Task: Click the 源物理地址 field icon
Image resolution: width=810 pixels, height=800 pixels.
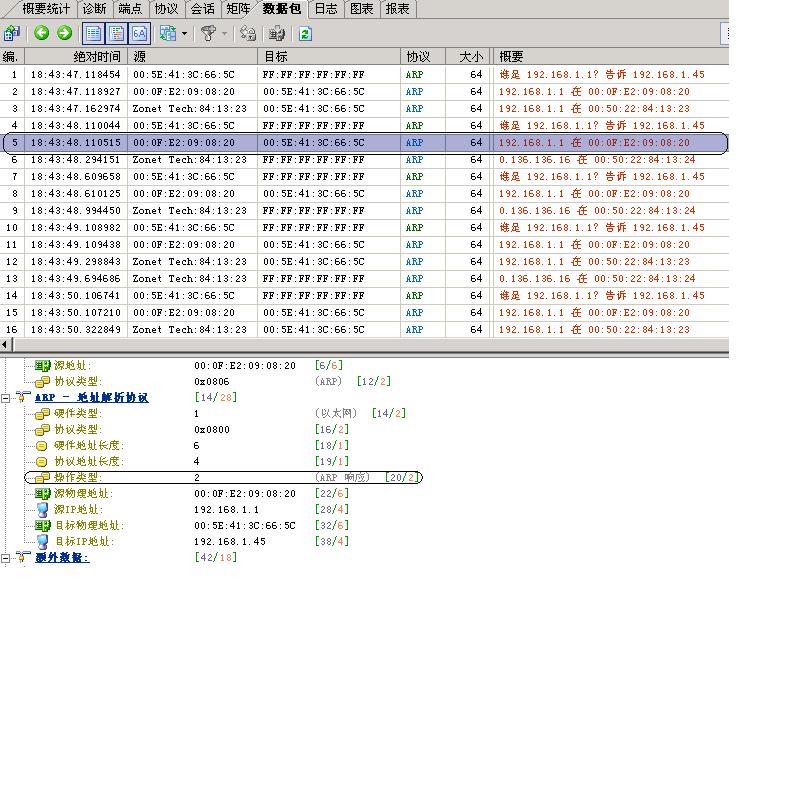Action: coord(42,494)
